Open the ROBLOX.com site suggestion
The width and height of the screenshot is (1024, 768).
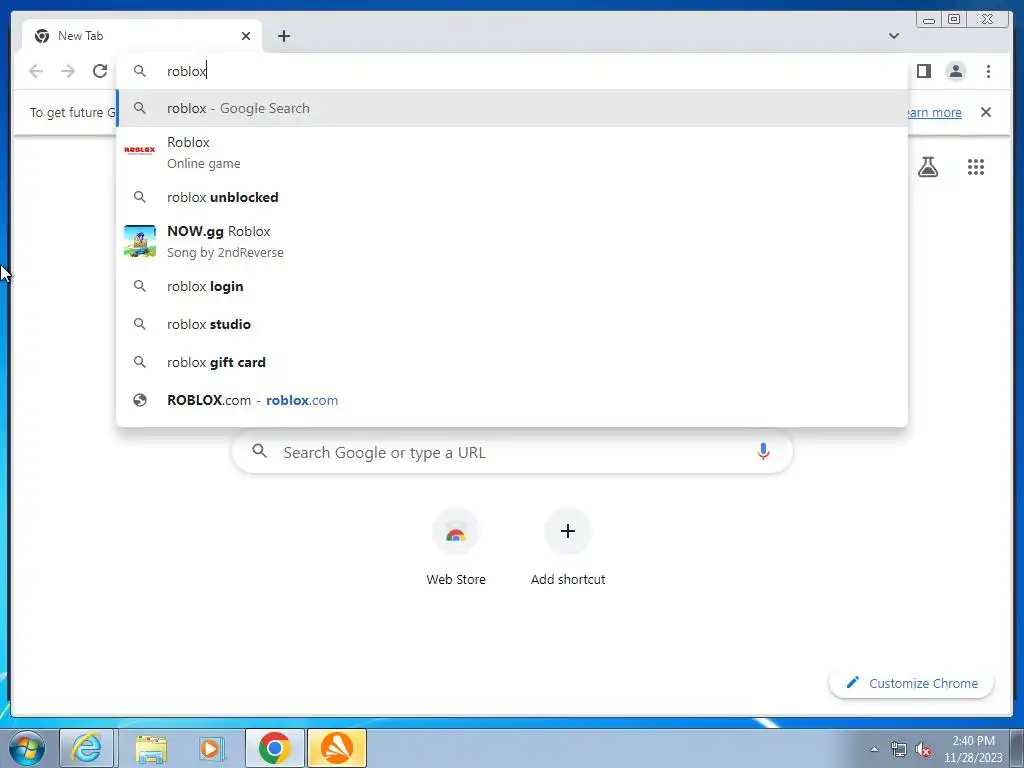512,400
